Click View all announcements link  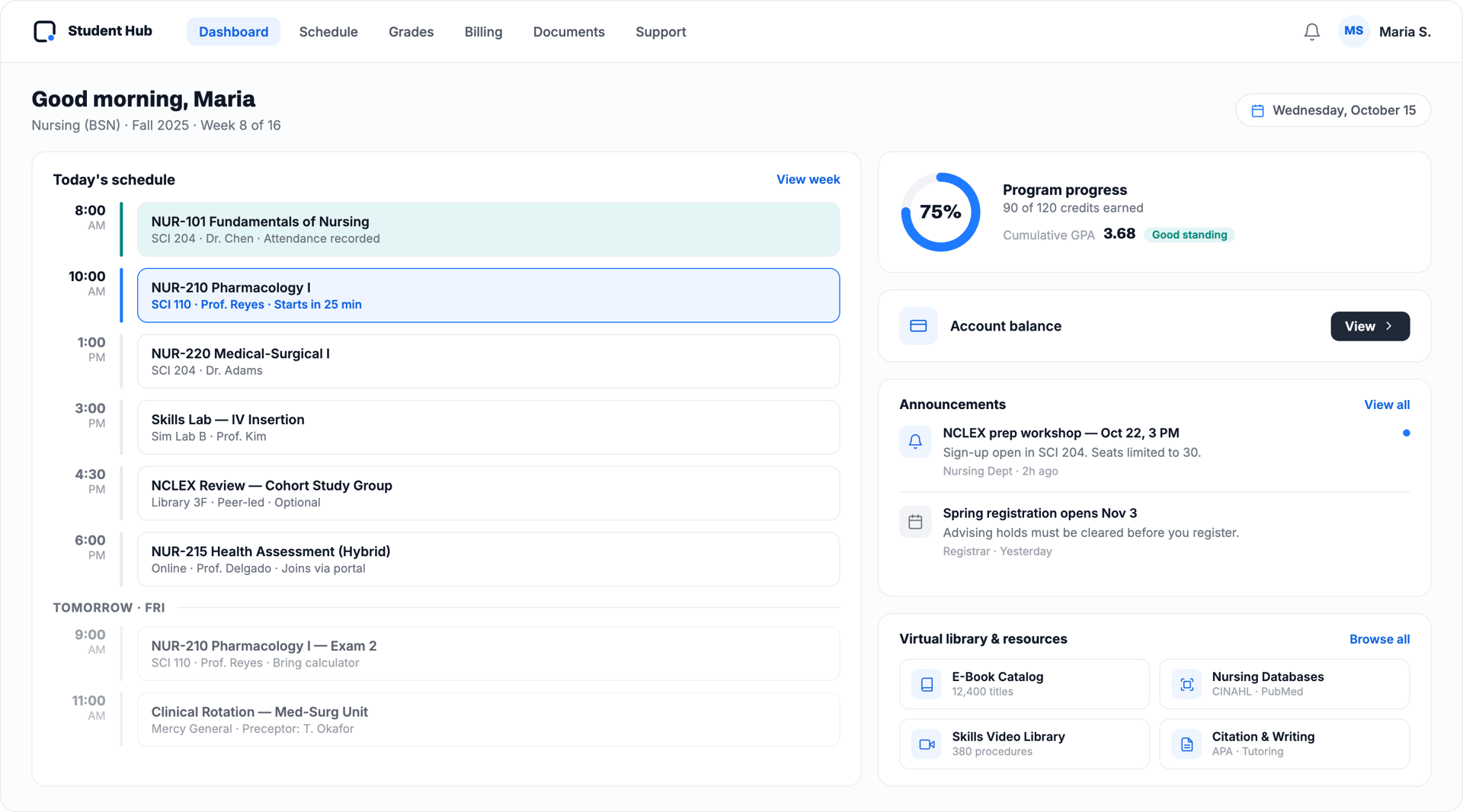[1386, 404]
